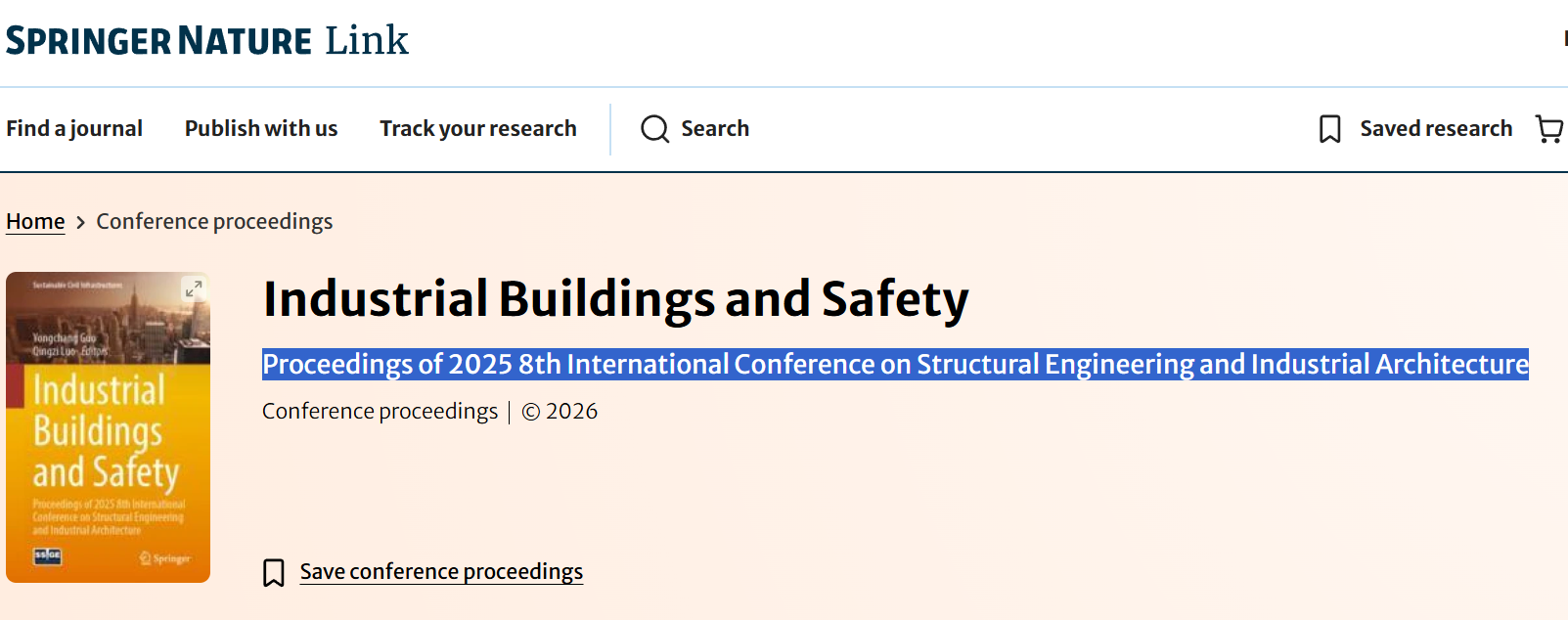Select Track your research in navigation

478,128
